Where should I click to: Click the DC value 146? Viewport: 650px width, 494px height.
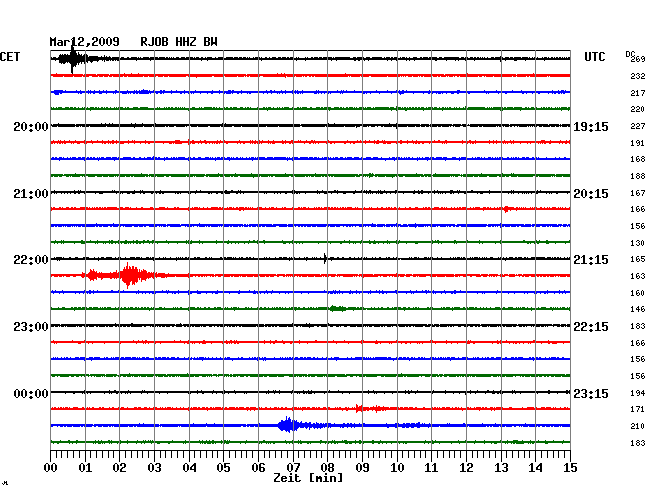coord(638,309)
